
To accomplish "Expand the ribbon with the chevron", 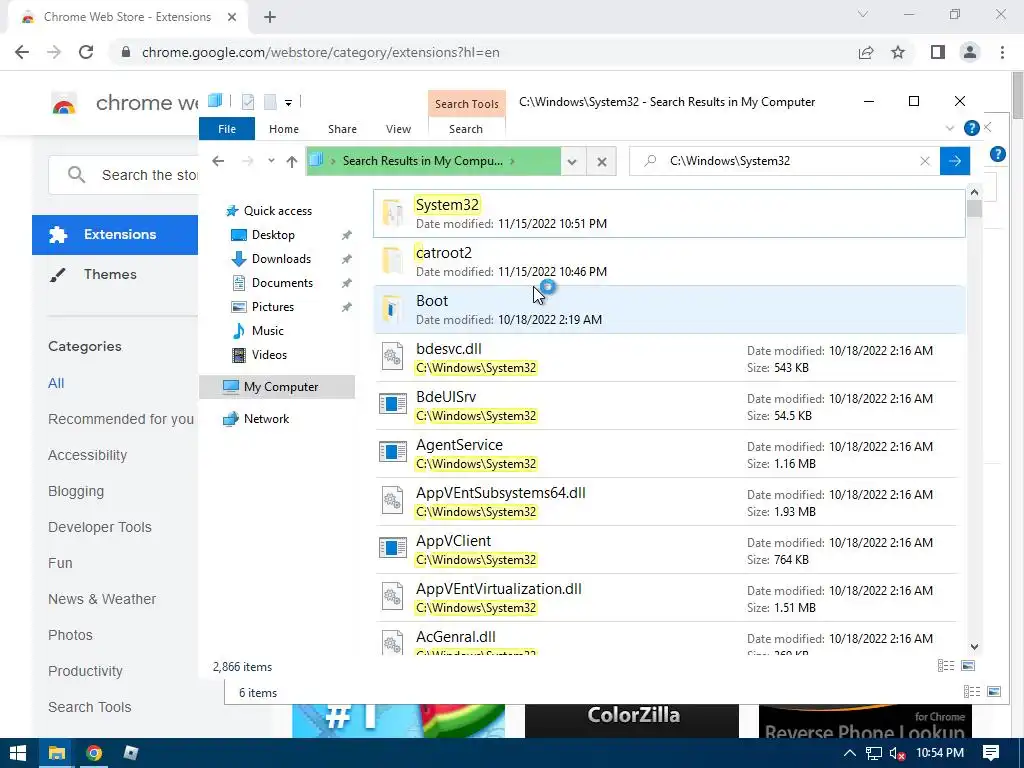I will [x=950, y=128].
